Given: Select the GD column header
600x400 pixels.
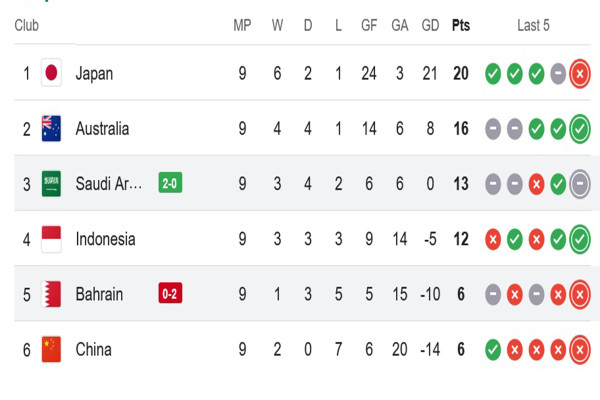Looking at the screenshot, I should tap(430, 26).
